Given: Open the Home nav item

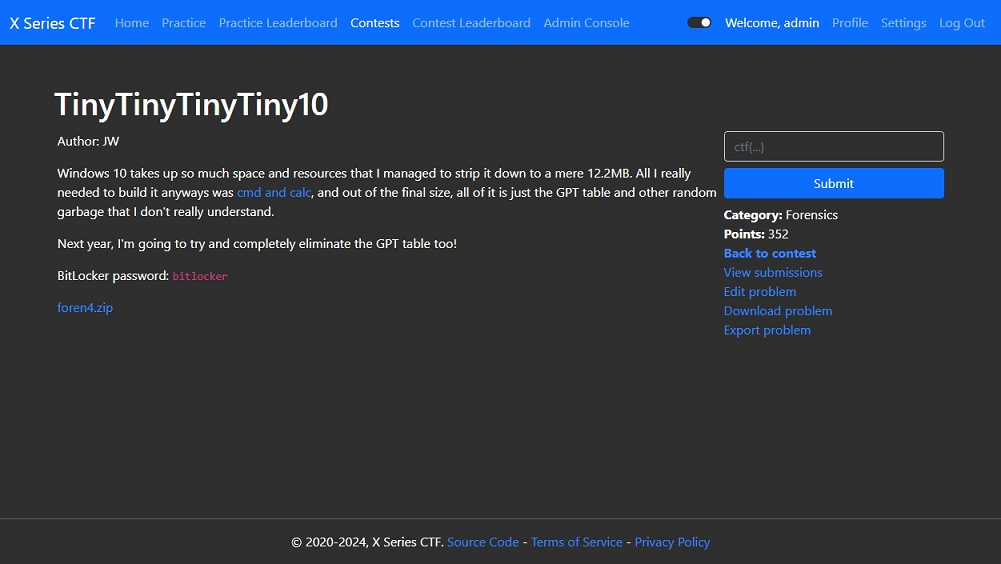Looking at the screenshot, I should pos(132,23).
